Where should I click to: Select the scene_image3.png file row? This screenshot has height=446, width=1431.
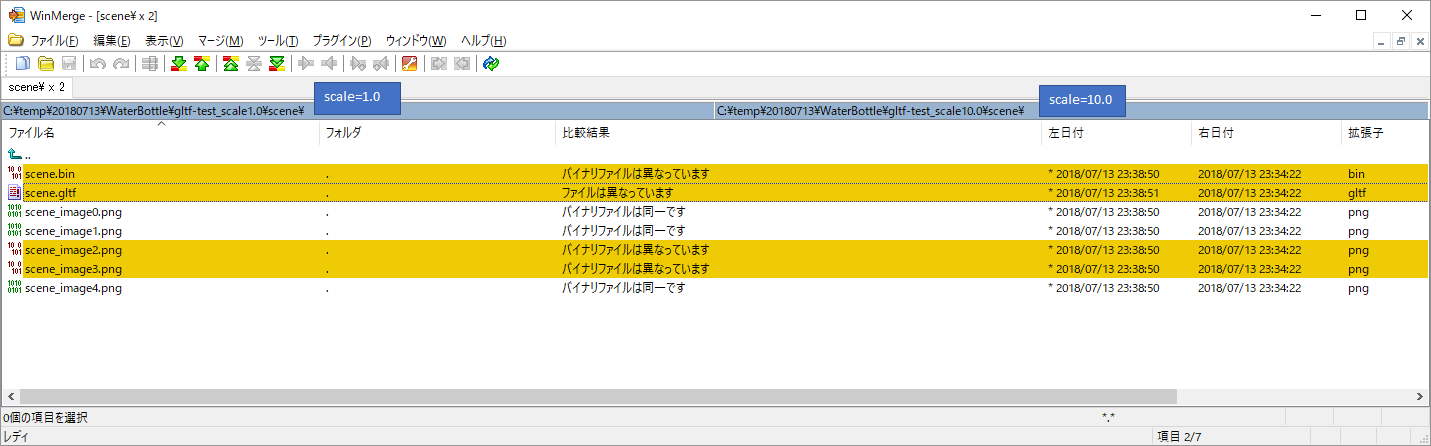(715, 268)
